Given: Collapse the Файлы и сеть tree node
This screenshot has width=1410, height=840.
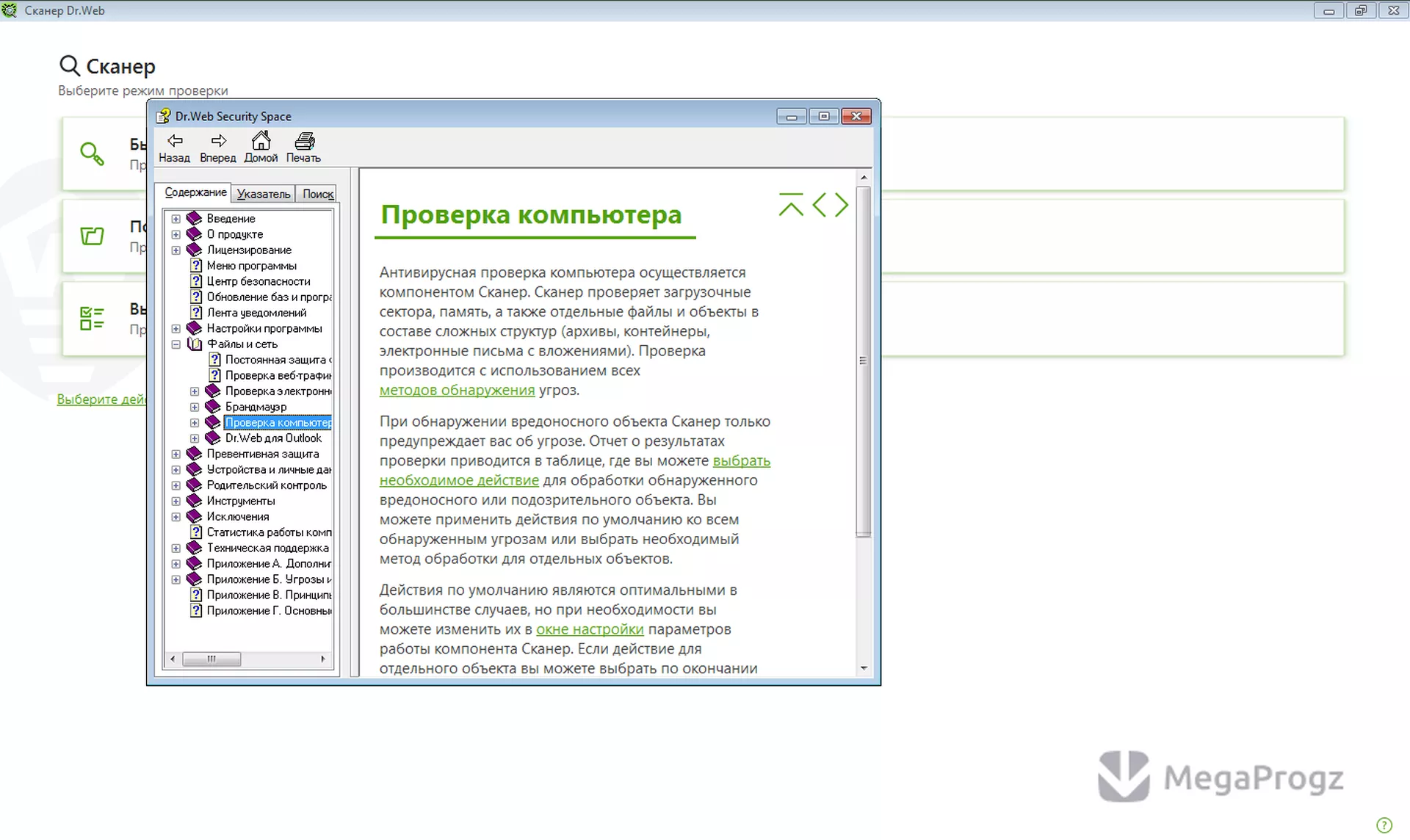Looking at the screenshot, I should [176, 344].
